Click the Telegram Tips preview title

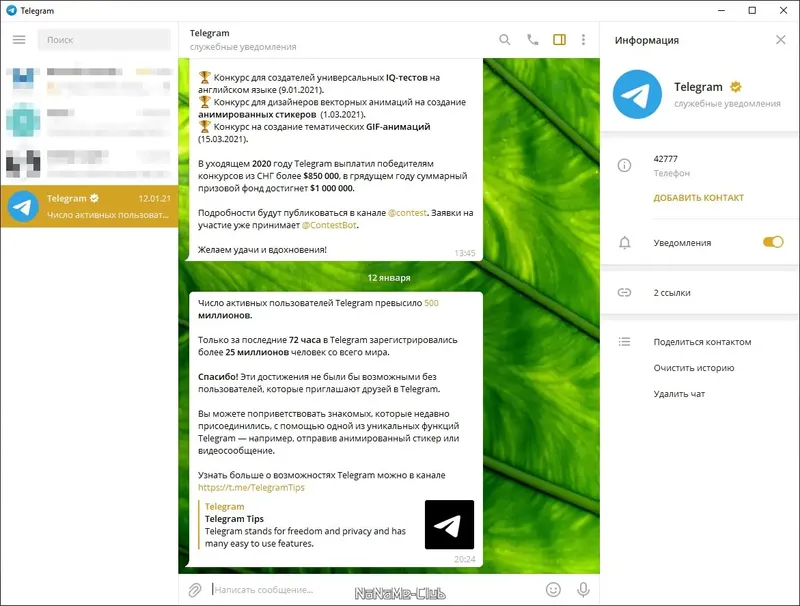[x=234, y=519]
